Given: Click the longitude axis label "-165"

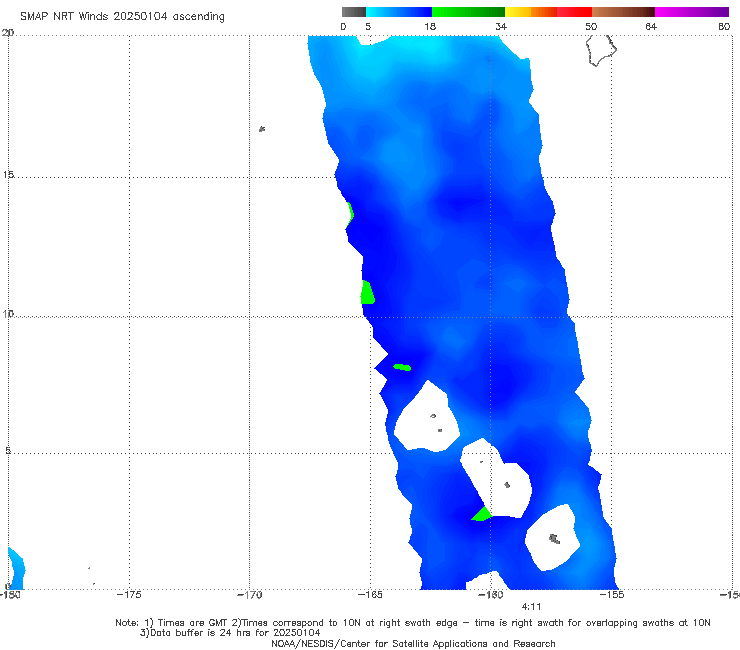Looking at the screenshot, I should pyautogui.click(x=370, y=595).
